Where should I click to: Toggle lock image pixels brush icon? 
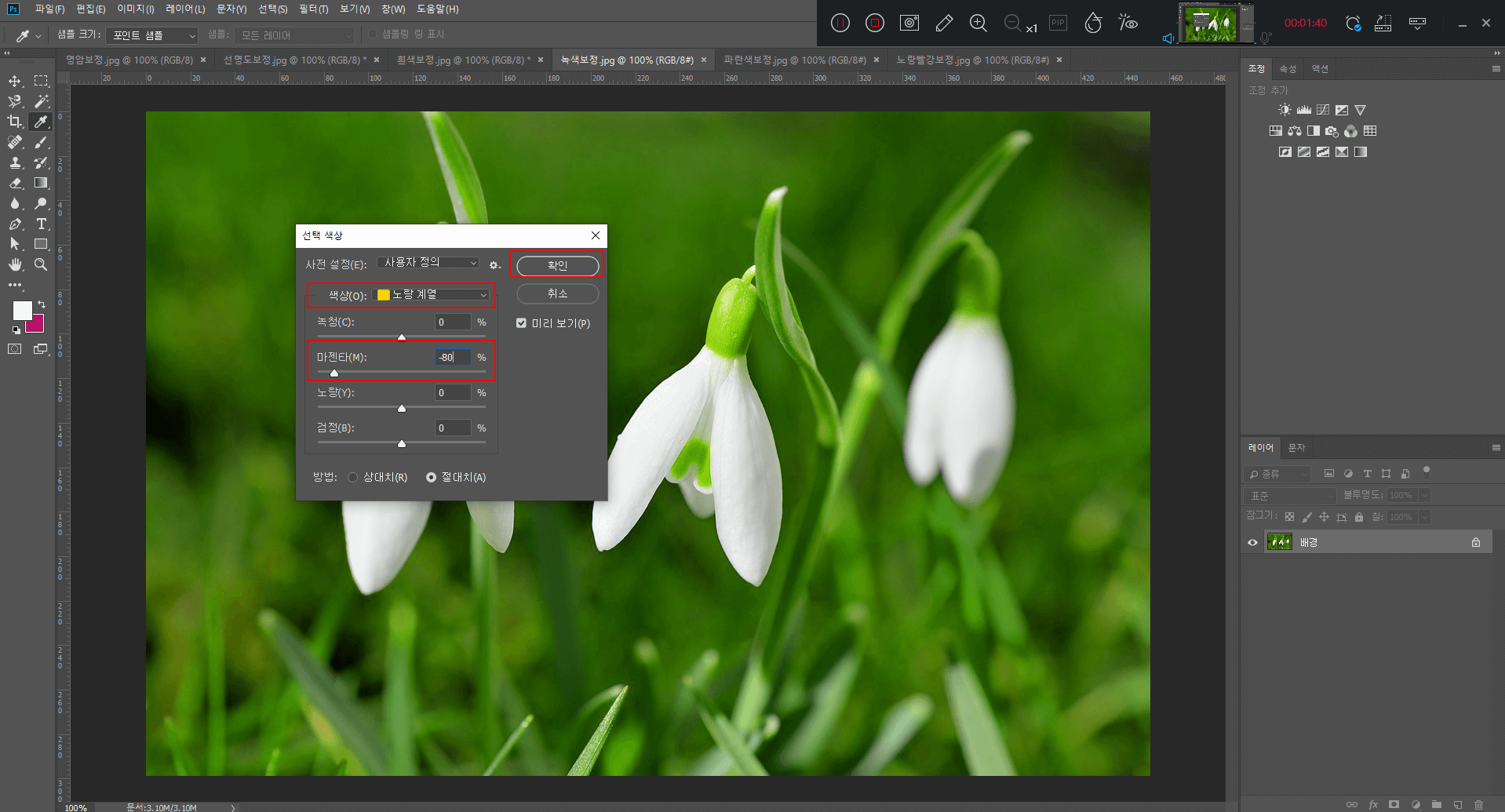click(x=1306, y=517)
